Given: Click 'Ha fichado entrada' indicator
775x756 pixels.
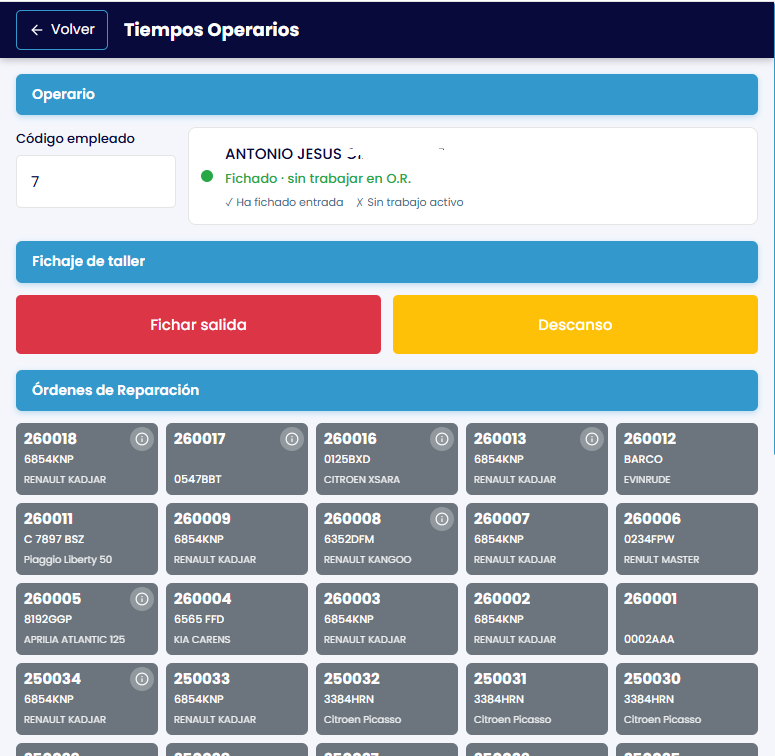Looking at the screenshot, I should [284, 202].
